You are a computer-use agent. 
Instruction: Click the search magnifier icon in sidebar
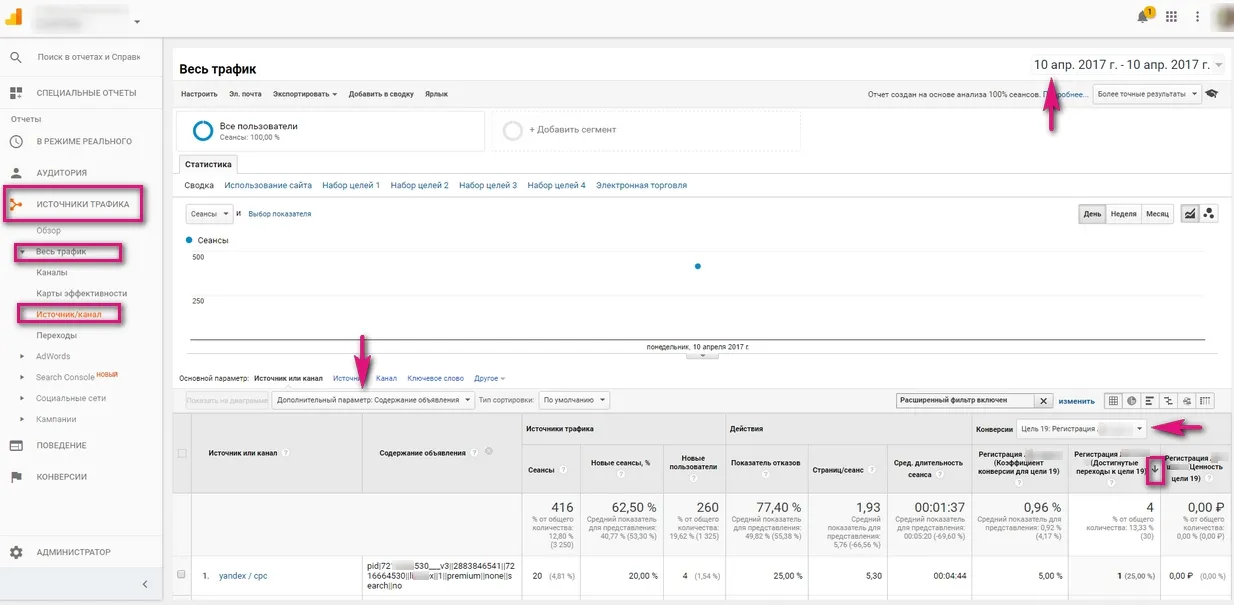[x=16, y=58]
